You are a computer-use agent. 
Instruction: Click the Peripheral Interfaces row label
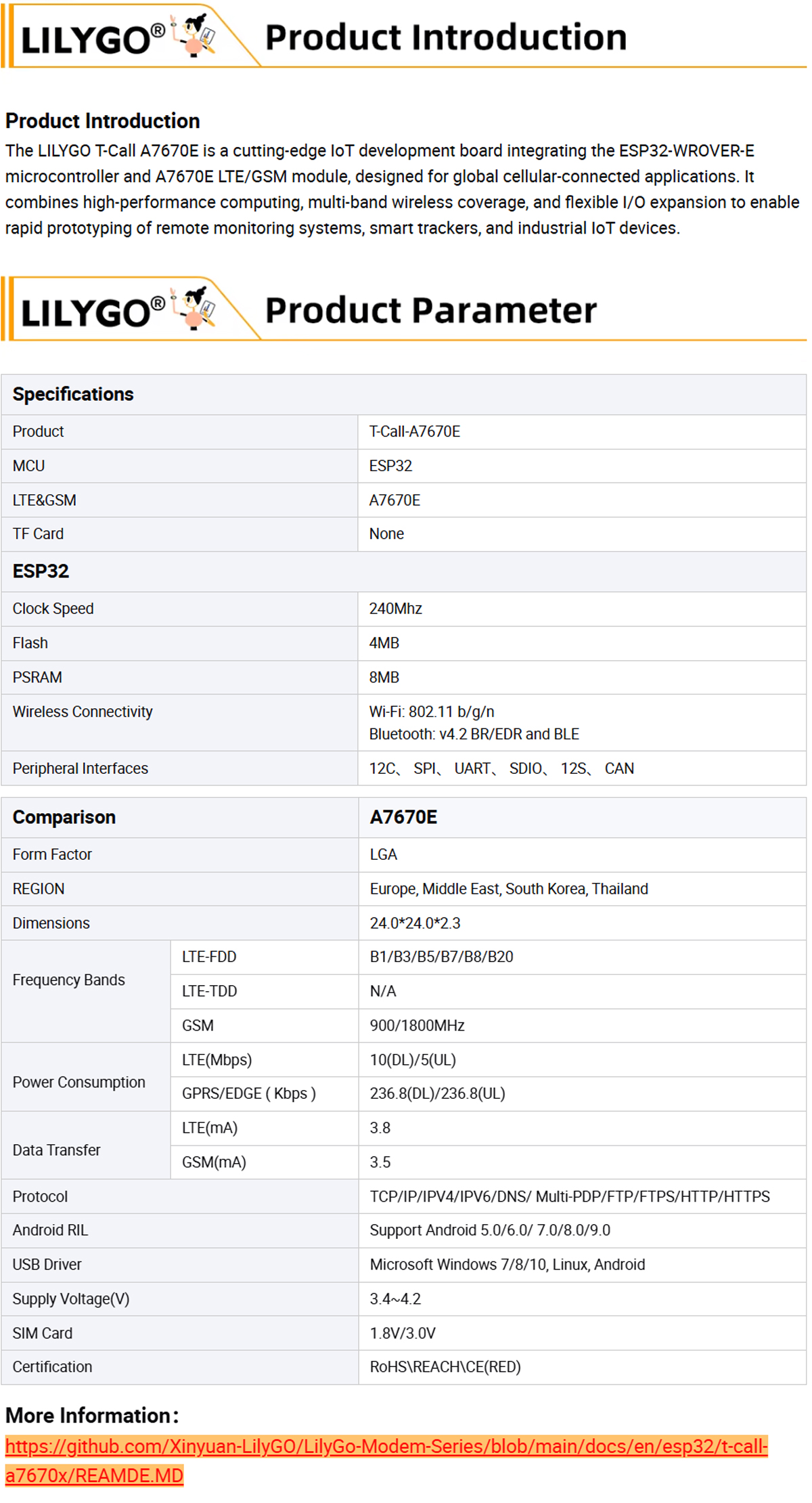80,768
